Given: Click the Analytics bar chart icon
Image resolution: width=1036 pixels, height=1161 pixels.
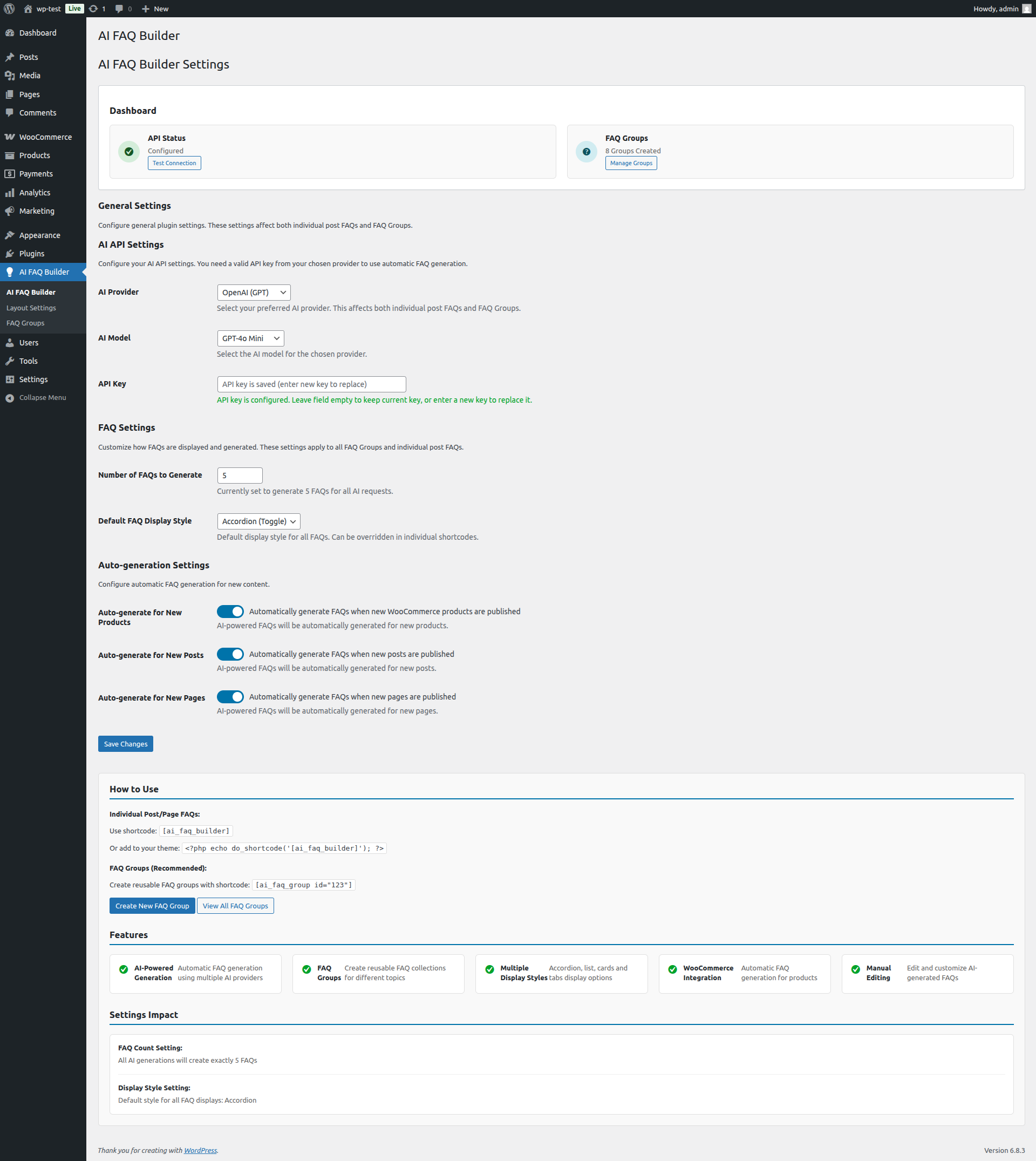Looking at the screenshot, I should [10, 193].
